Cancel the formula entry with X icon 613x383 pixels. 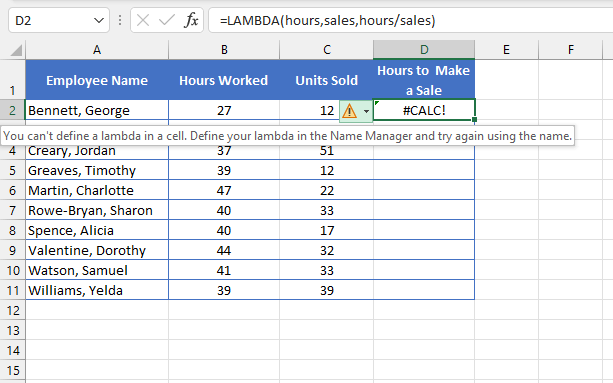coord(143,20)
